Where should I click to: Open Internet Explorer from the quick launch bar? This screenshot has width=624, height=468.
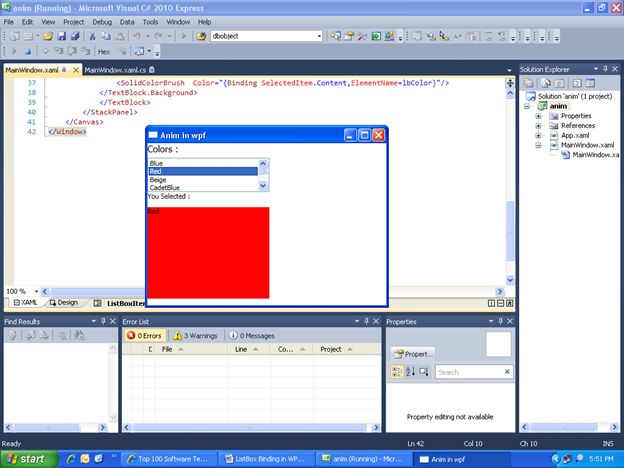pyautogui.click(x=70, y=458)
